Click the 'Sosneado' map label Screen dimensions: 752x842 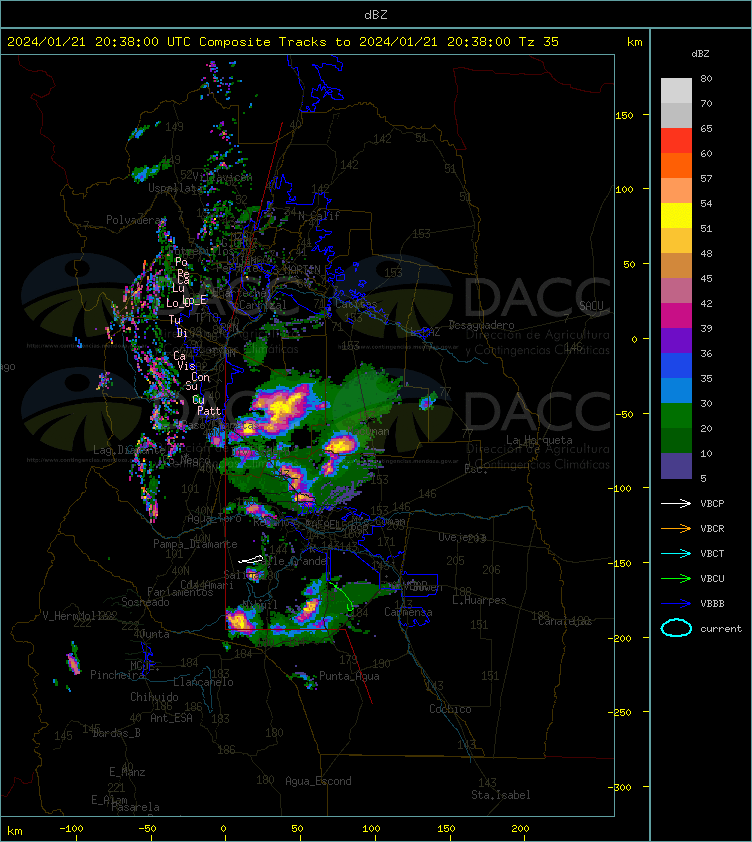click(145, 602)
